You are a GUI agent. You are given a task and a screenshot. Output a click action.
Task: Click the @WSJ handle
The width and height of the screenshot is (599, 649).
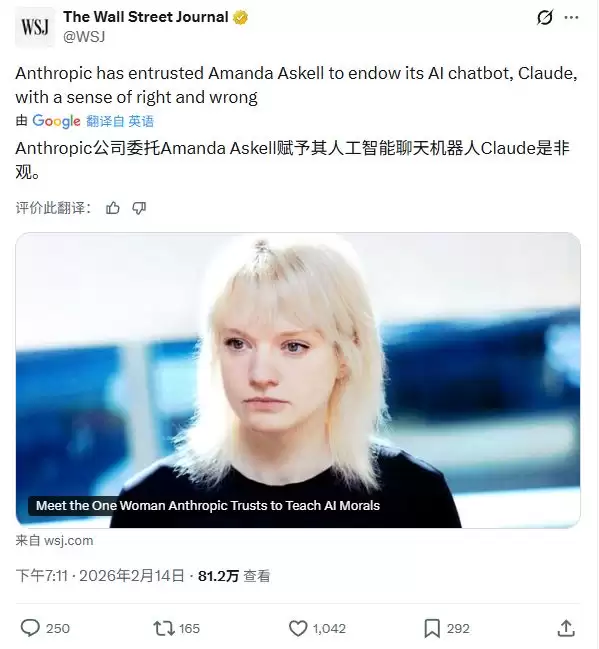coord(84,37)
